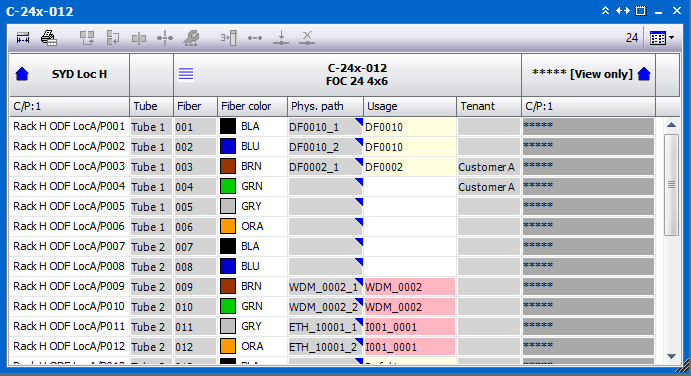
Task: Click physical path ETH_10001_1
Action: tap(325, 327)
